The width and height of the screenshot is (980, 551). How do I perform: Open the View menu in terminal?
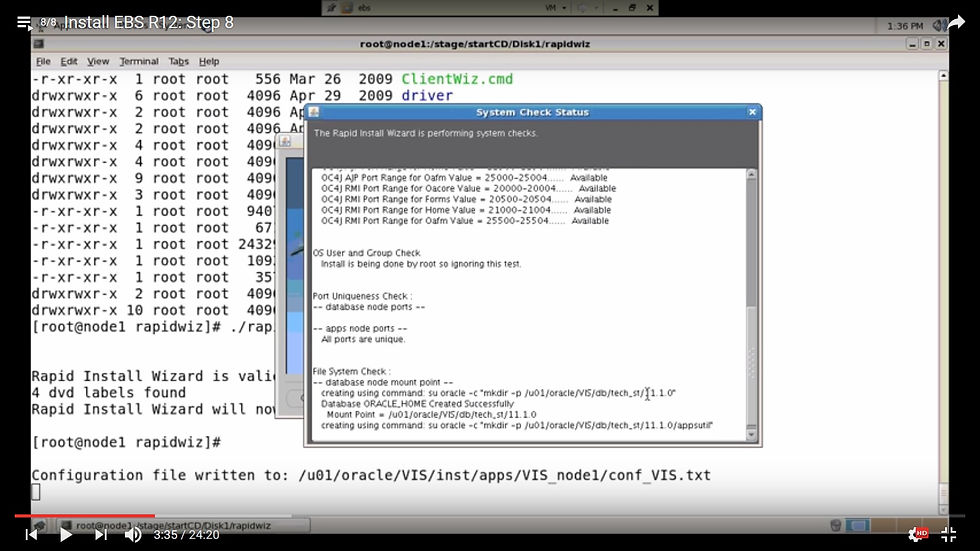(x=98, y=61)
